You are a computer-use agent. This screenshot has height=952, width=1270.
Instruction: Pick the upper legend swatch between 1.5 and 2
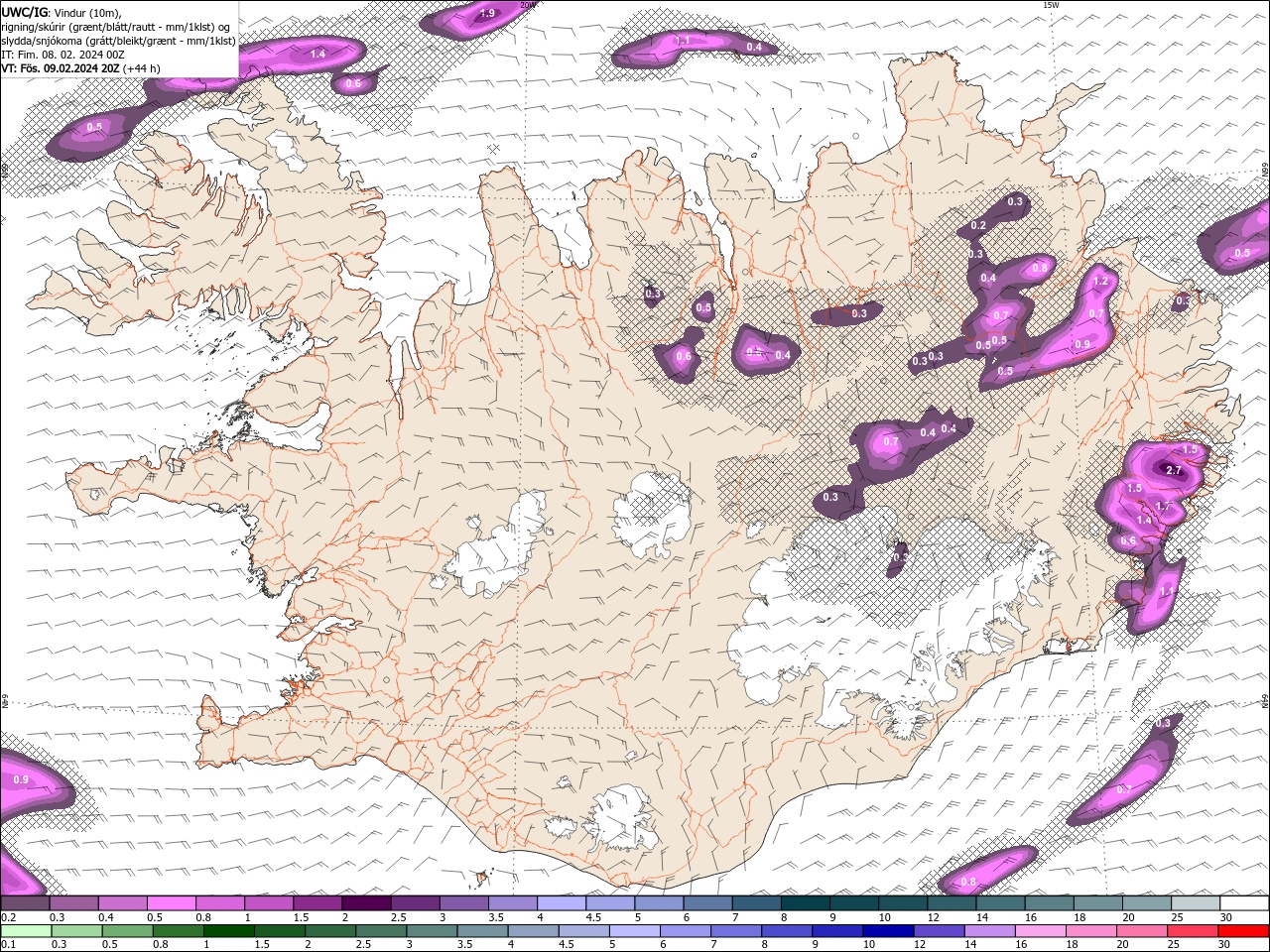pyautogui.click(x=317, y=903)
